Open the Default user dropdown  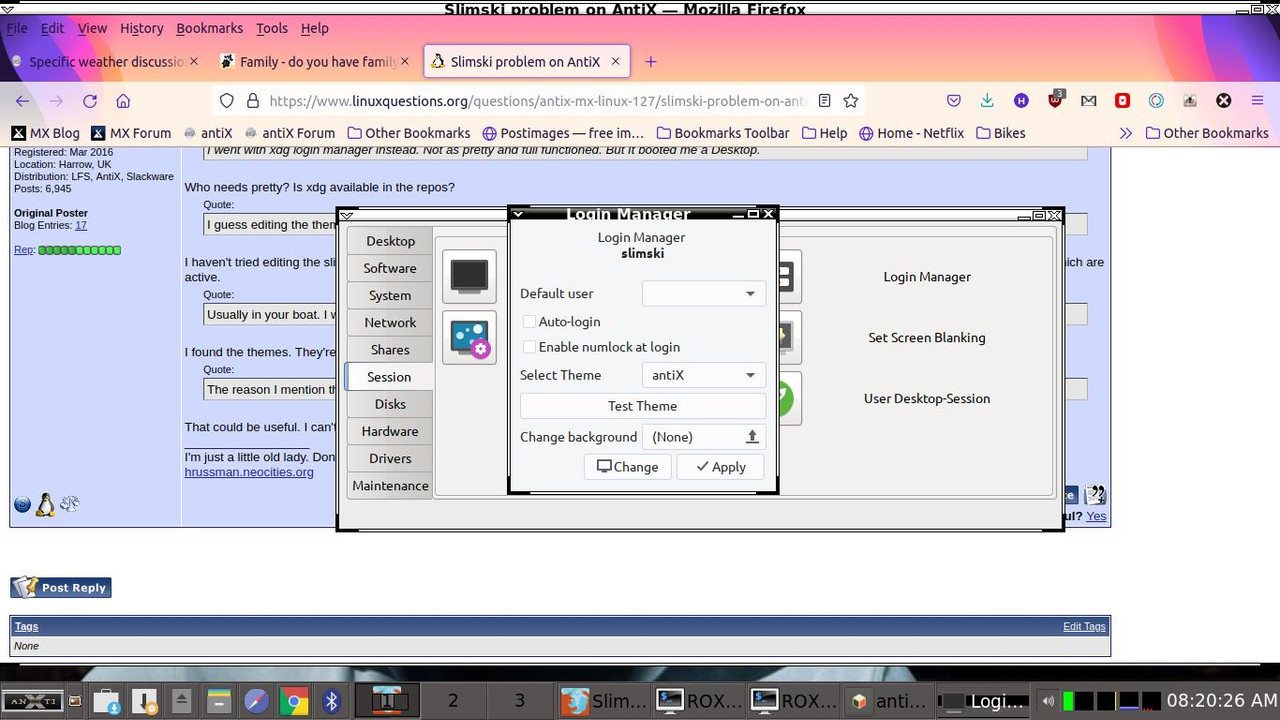703,294
